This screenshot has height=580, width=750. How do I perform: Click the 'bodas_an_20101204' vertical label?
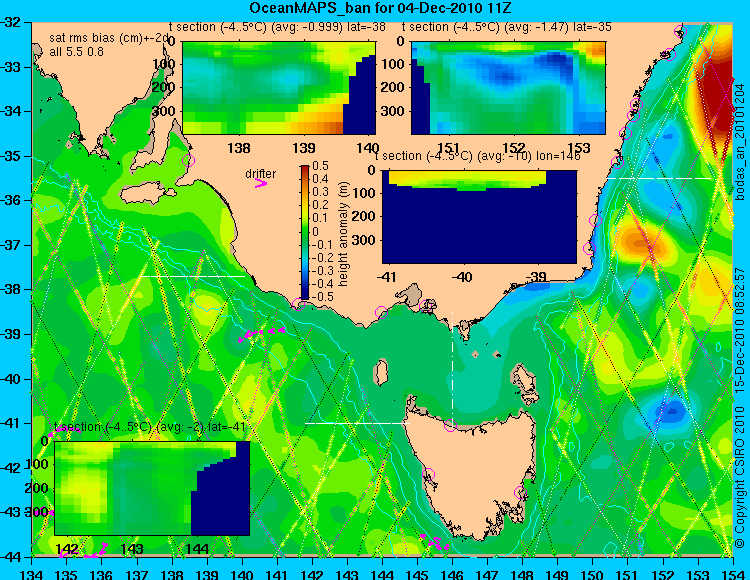coord(740,141)
